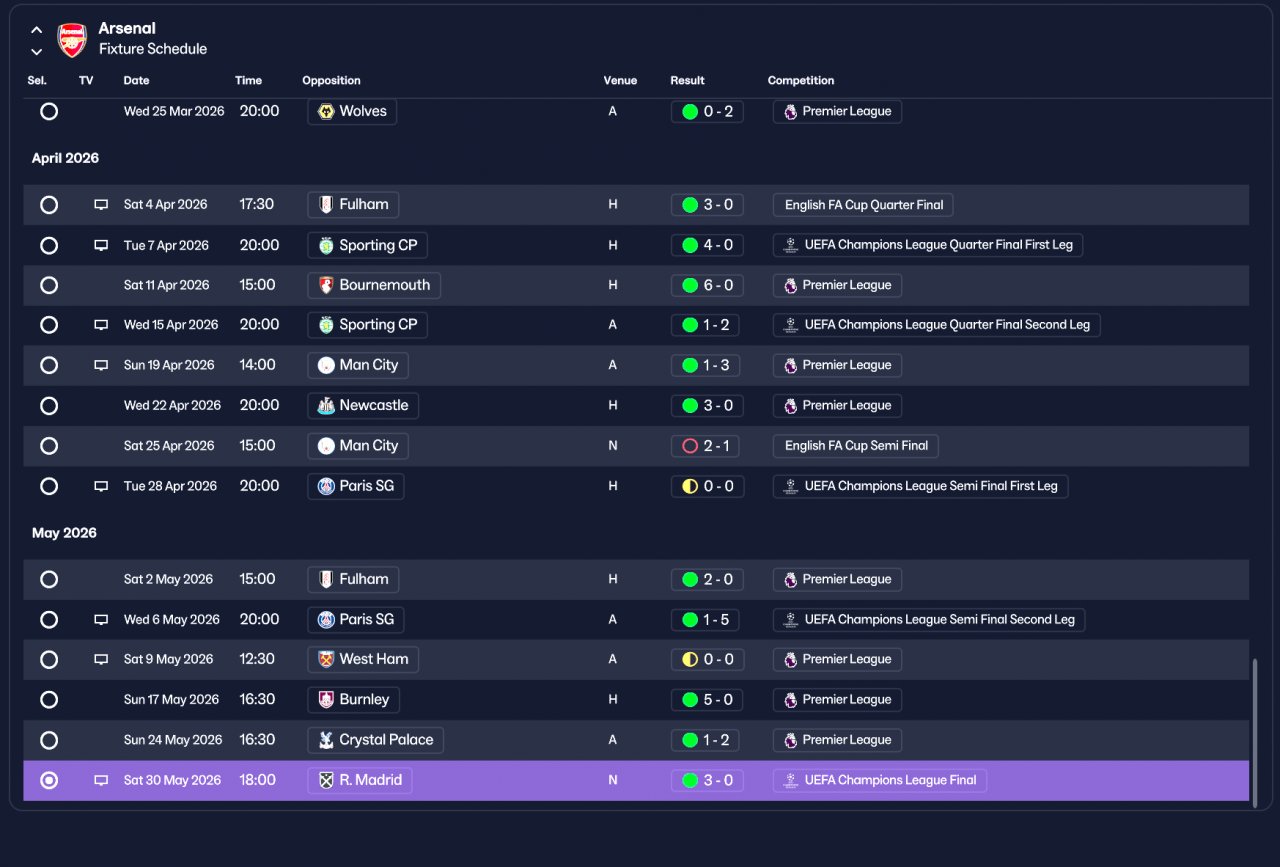
Task: Open English FA Cup Semi Final competition
Action: [x=856, y=446]
